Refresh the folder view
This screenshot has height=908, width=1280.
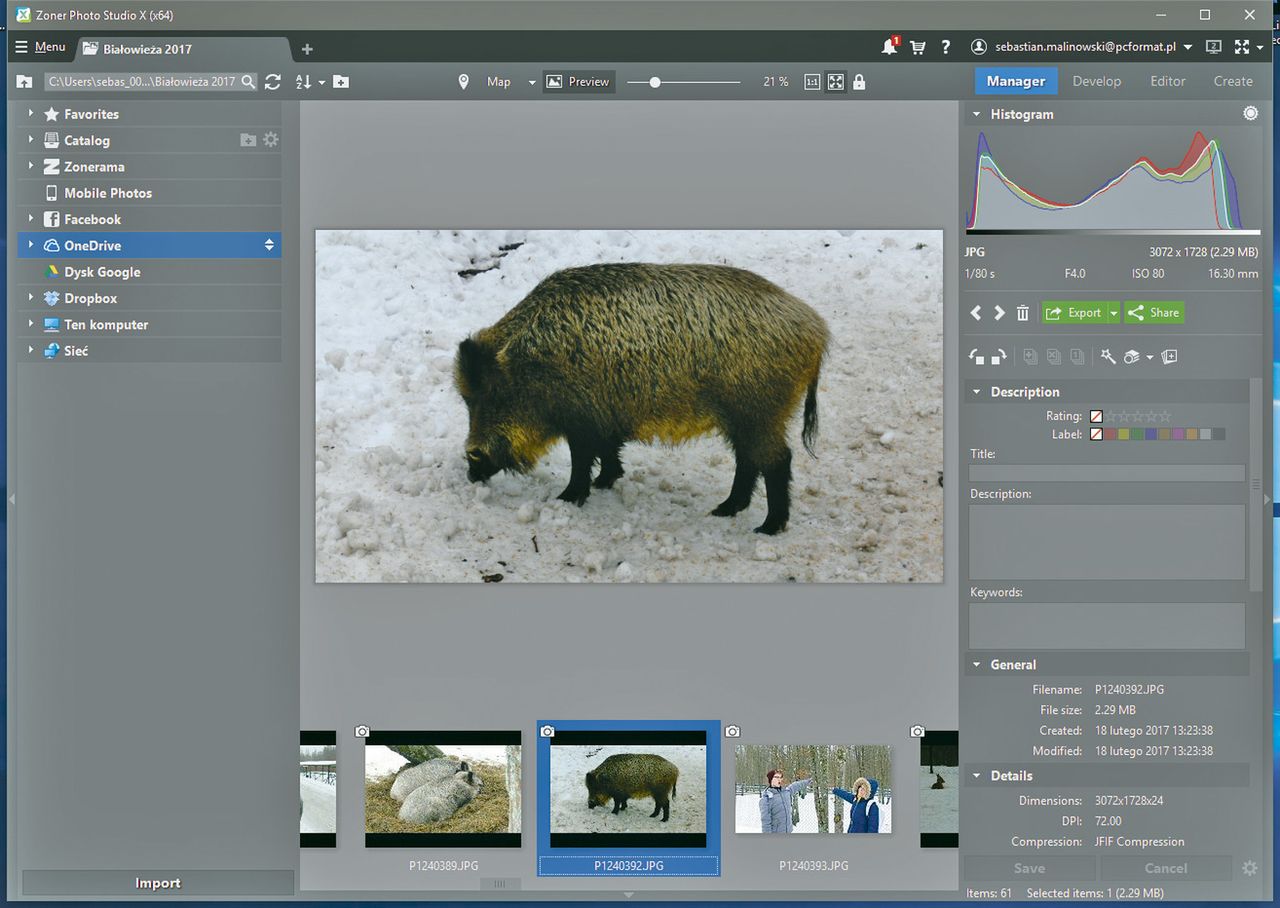(273, 82)
